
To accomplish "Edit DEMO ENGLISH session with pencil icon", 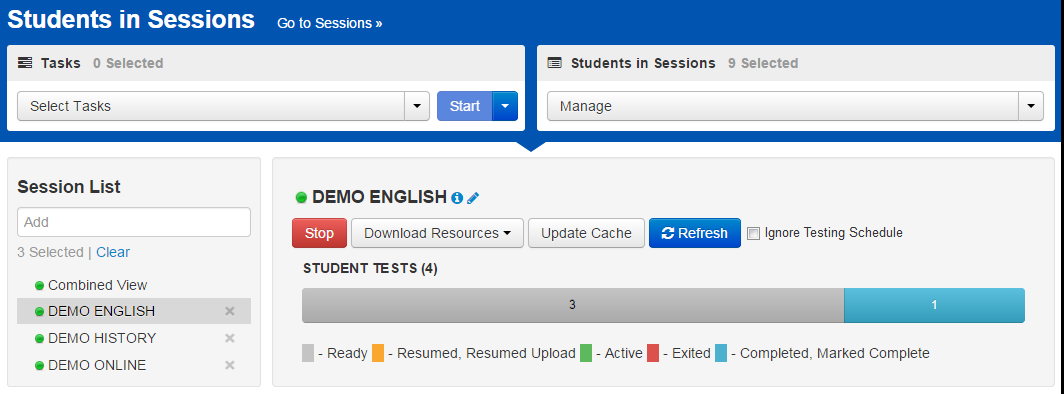I will (473, 198).
